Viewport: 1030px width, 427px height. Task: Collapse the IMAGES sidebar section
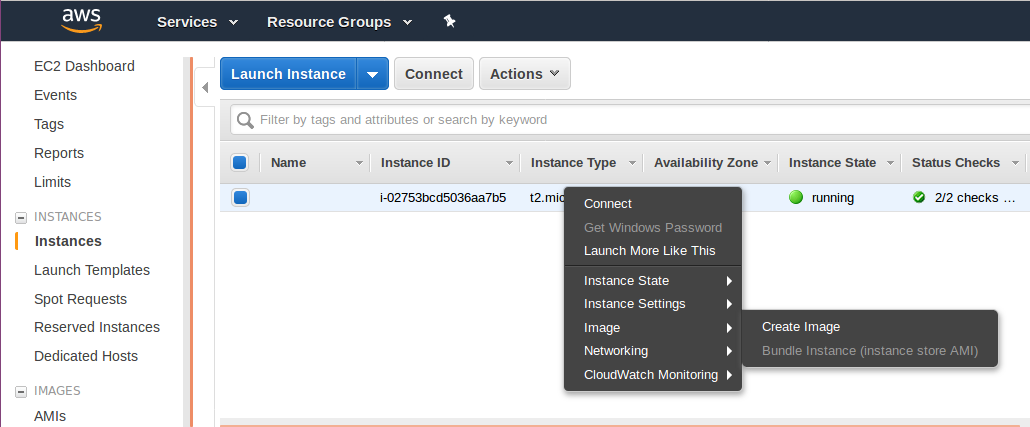tap(21, 391)
